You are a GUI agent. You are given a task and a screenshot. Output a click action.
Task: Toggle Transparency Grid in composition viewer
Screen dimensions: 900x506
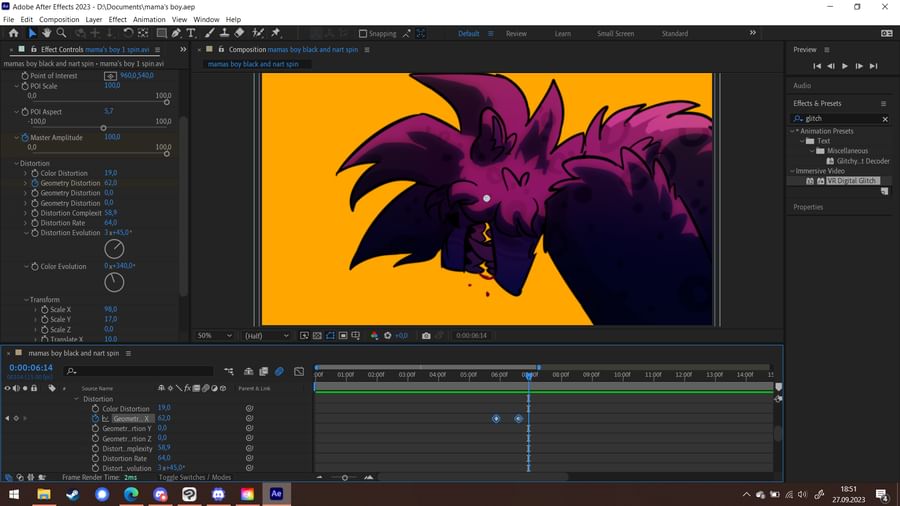point(317,336)
